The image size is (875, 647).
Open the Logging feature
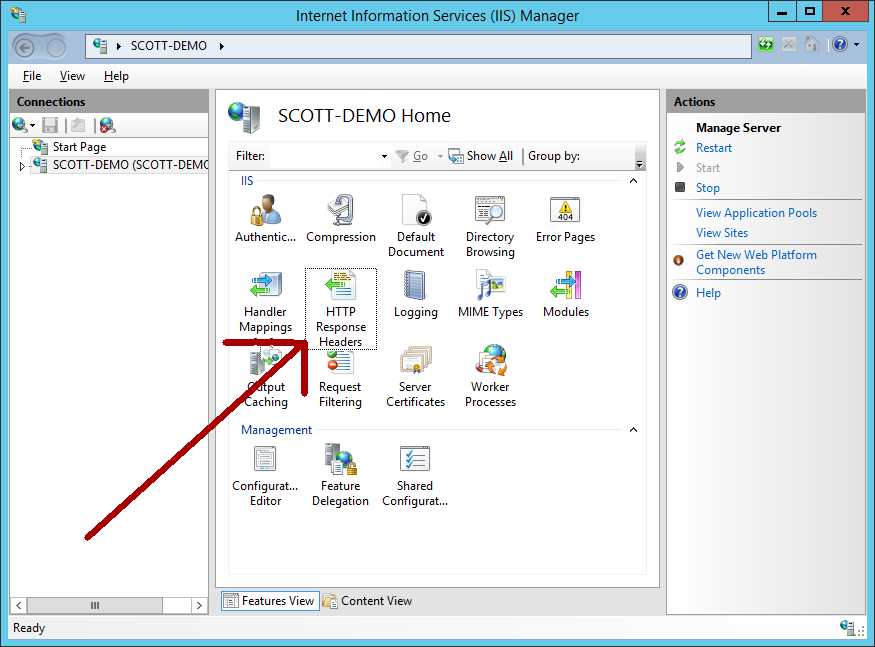coord(416,294)
